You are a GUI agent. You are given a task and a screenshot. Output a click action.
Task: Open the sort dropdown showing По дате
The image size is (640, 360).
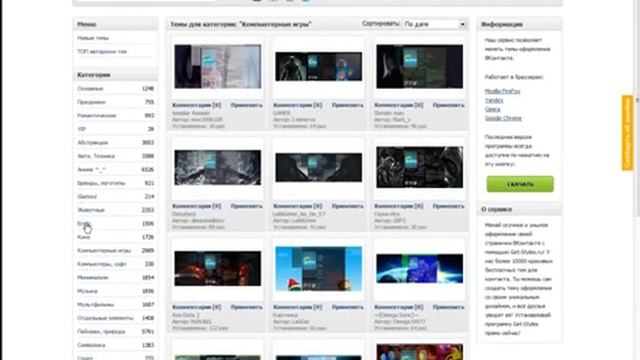[x=434, y=24]
